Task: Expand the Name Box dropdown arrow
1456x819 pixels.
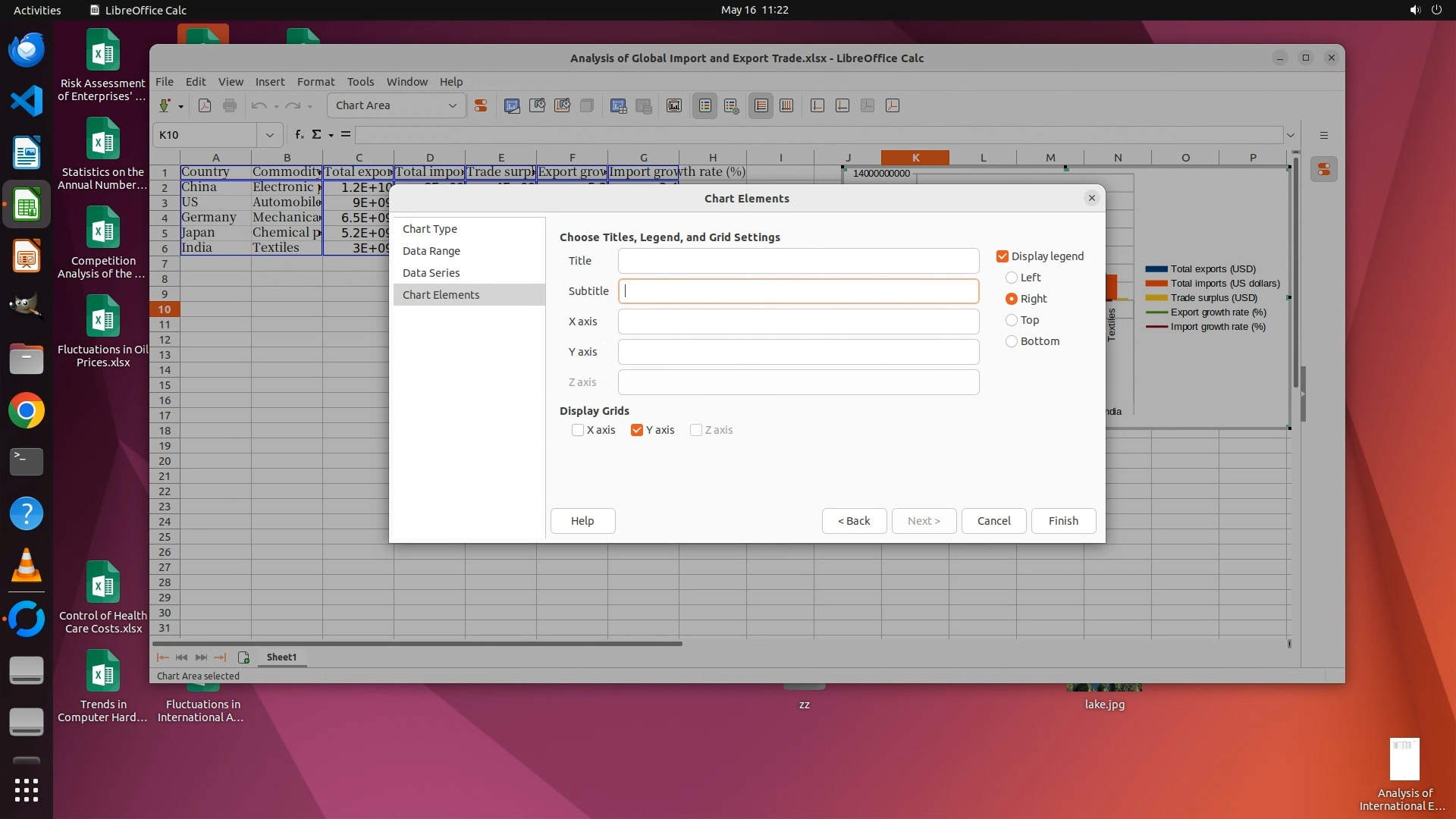Action: (x=269, y=135)
